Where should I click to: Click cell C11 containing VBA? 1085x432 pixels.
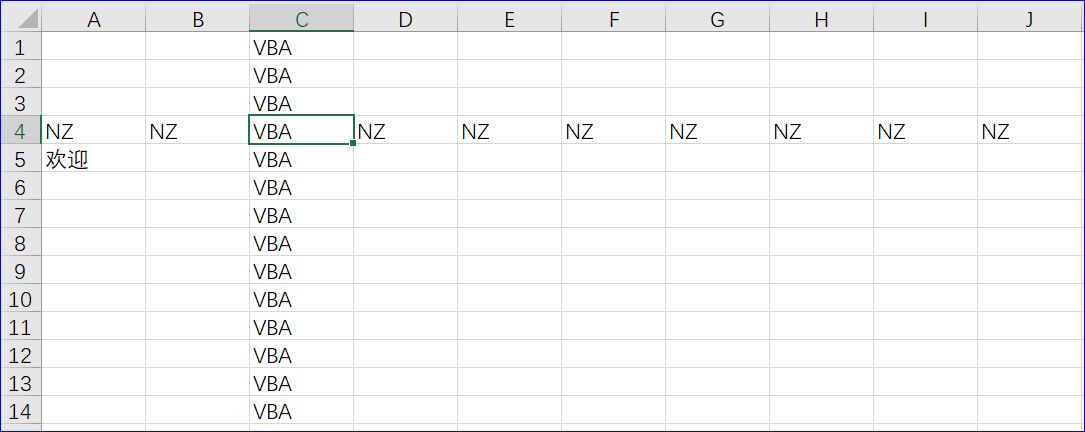click(302, 326)
